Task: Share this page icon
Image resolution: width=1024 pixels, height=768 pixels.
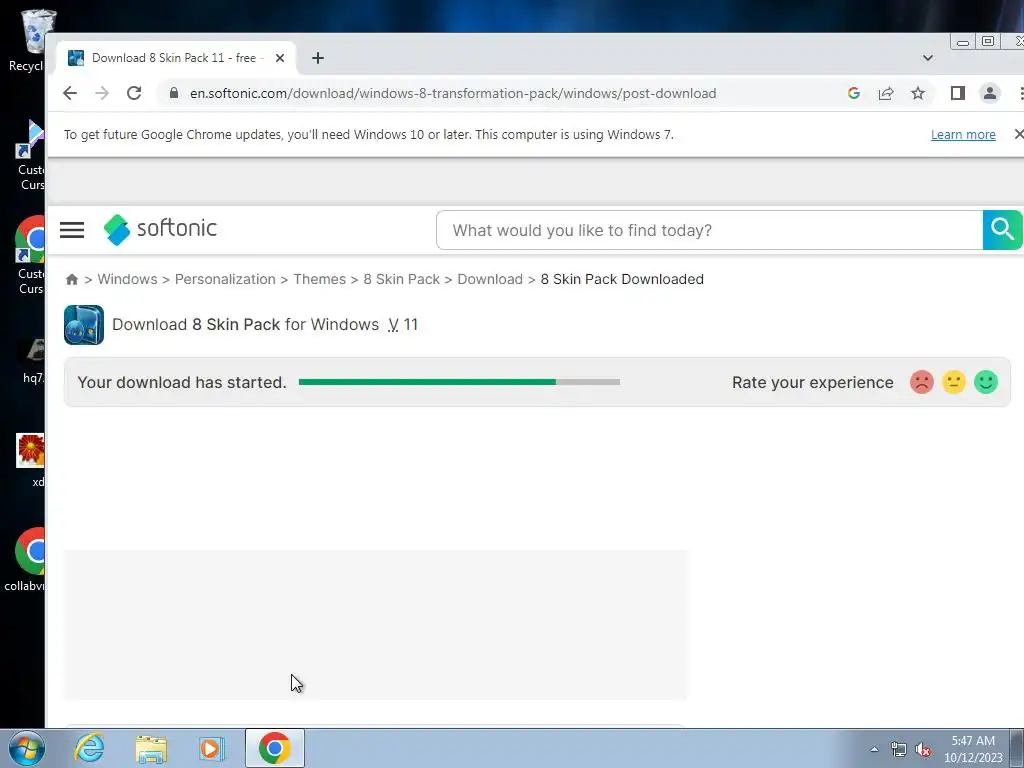Action: (x=886, y=93)
